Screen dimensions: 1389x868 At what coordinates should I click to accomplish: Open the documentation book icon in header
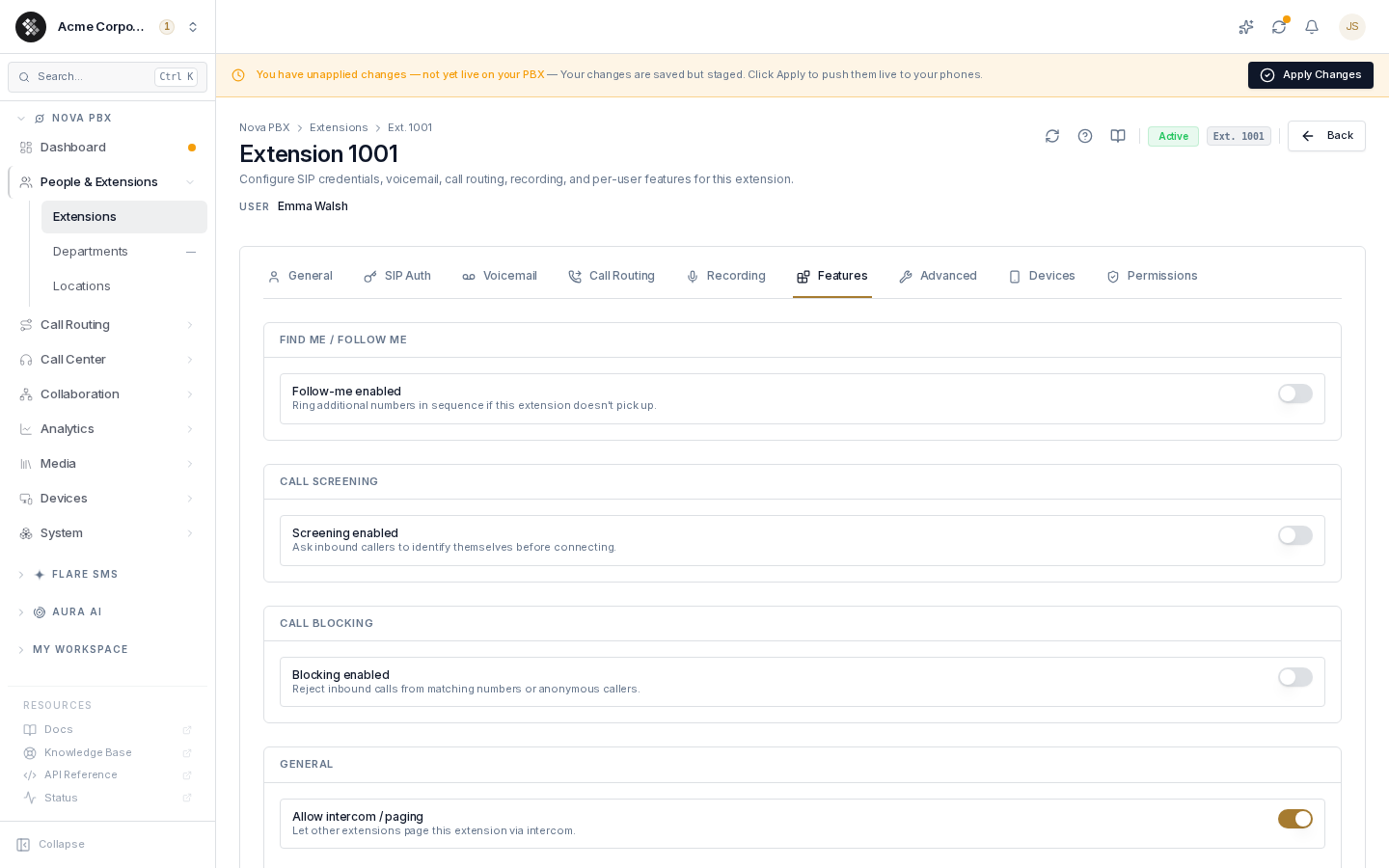(1118, 136)
